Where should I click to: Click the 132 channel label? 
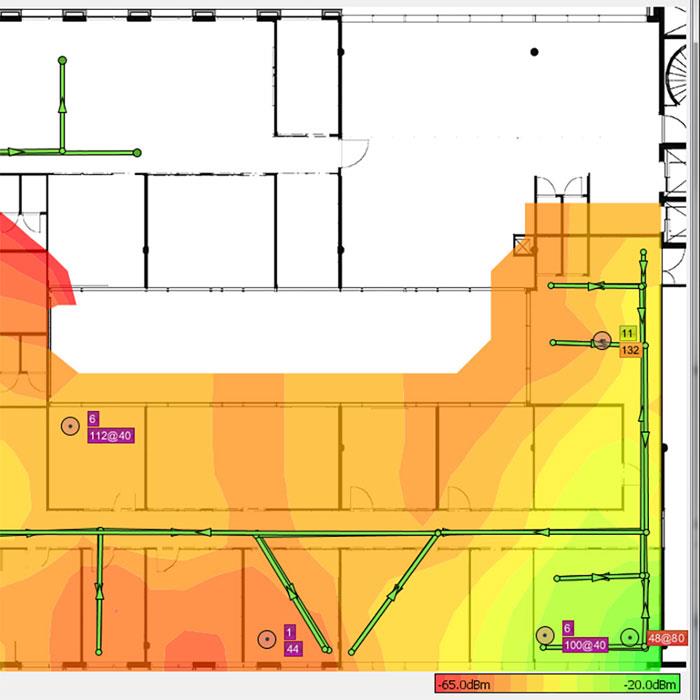pos(630,350)
